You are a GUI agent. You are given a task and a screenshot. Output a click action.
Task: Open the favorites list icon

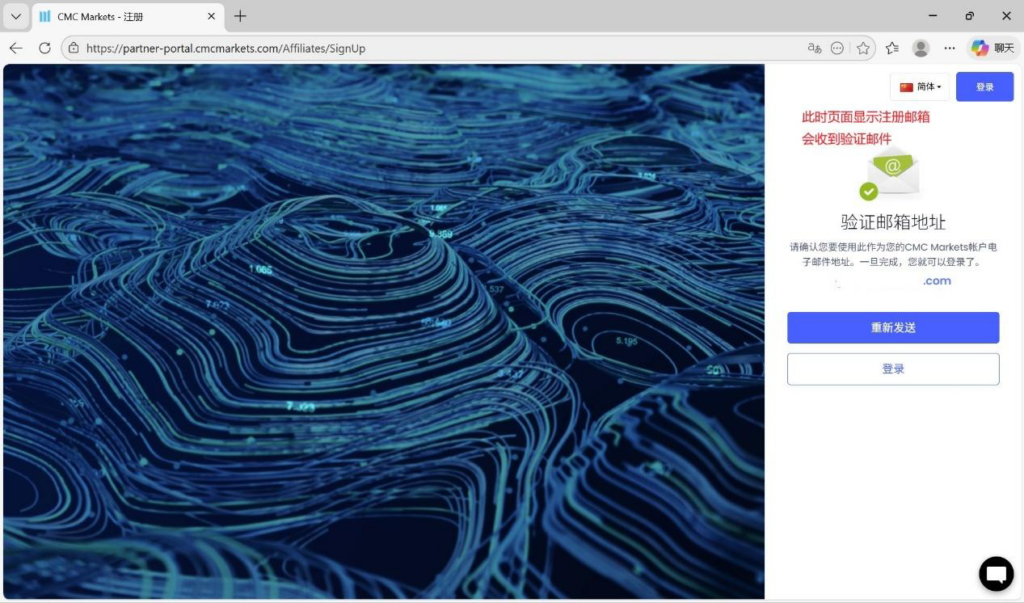point(892,48)
